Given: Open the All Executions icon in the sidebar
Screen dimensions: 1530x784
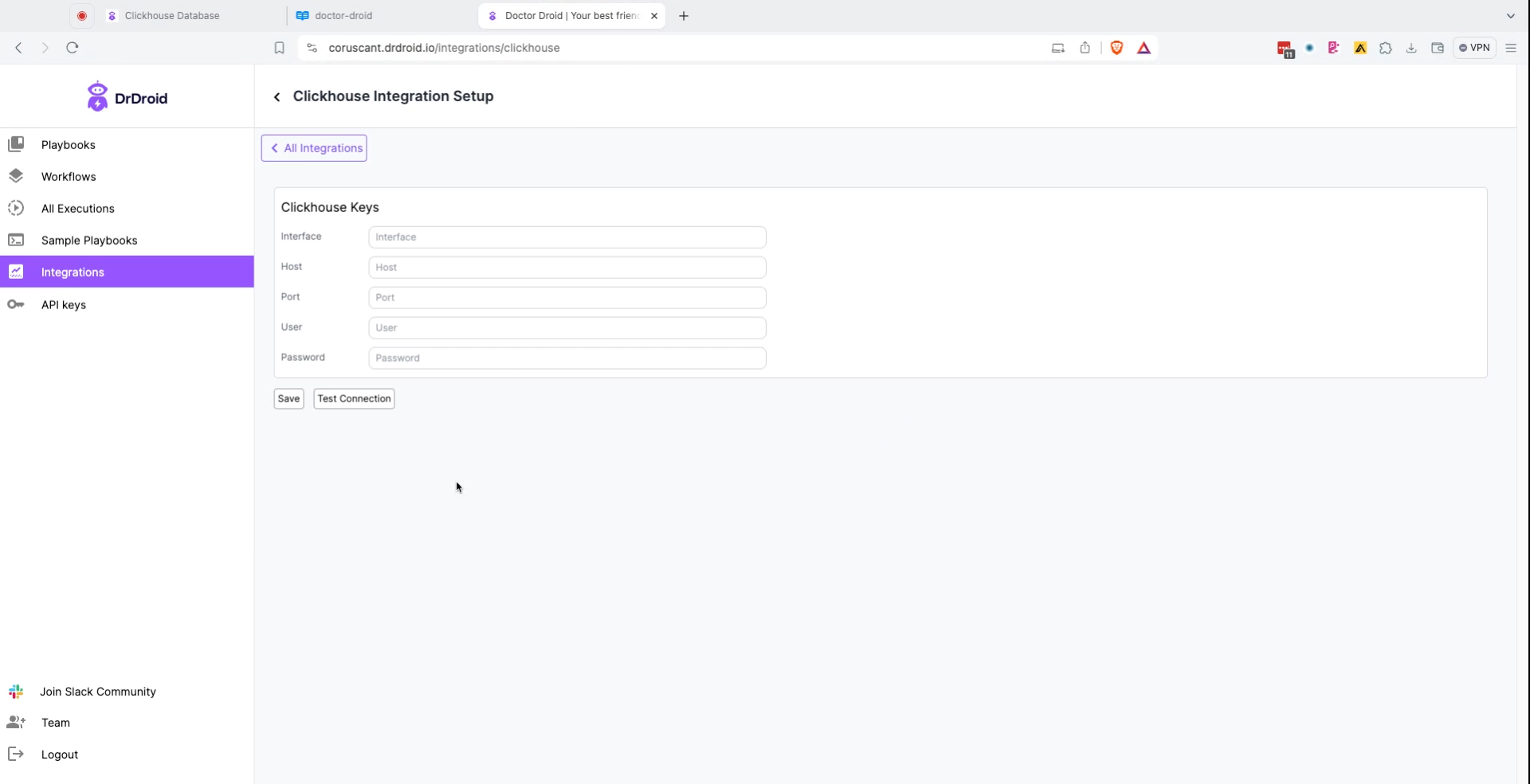Looking at the screenshot, I should [16, 208].
